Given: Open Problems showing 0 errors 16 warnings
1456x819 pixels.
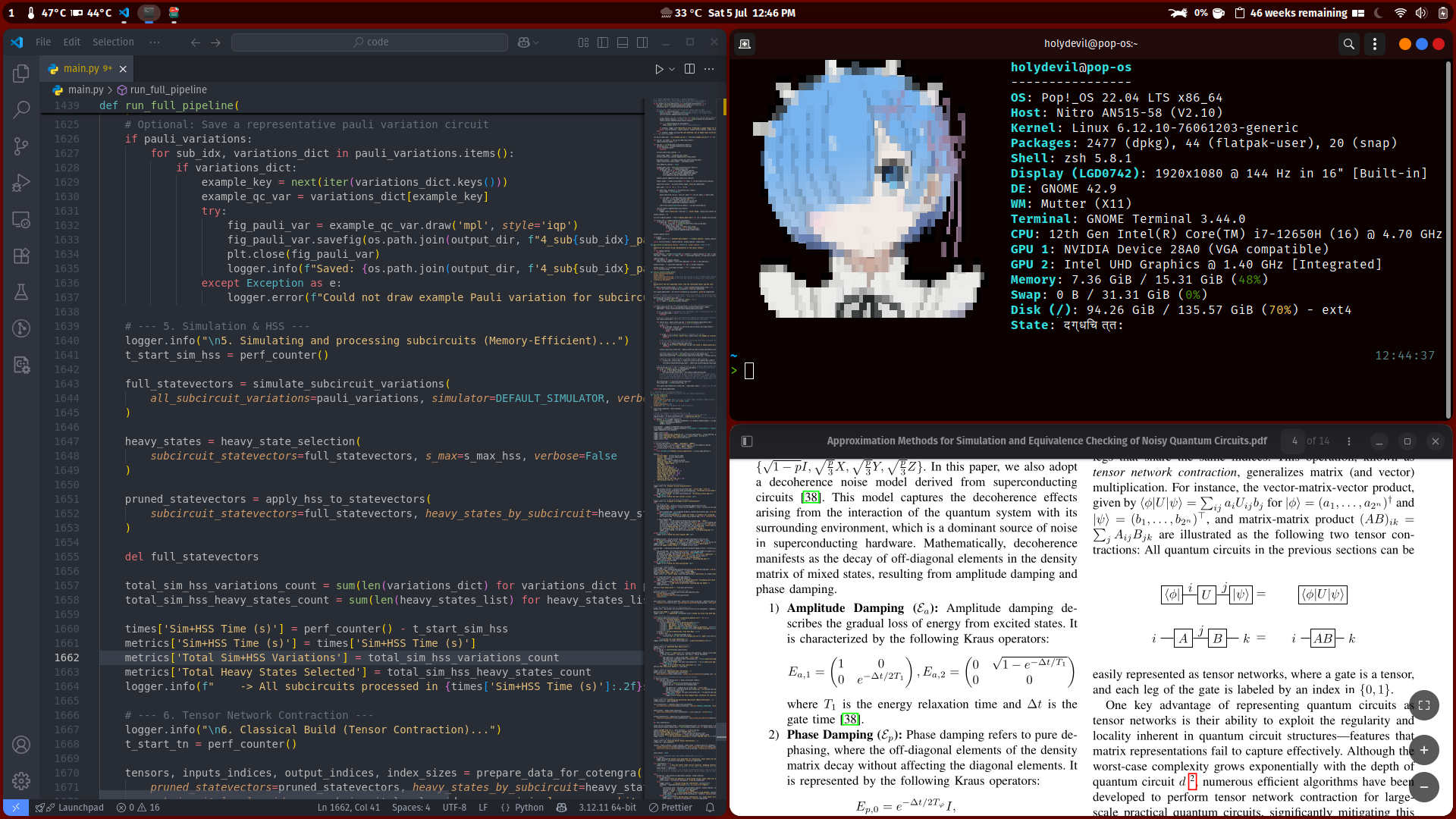Looking at the screenshot, I should 138,808.
